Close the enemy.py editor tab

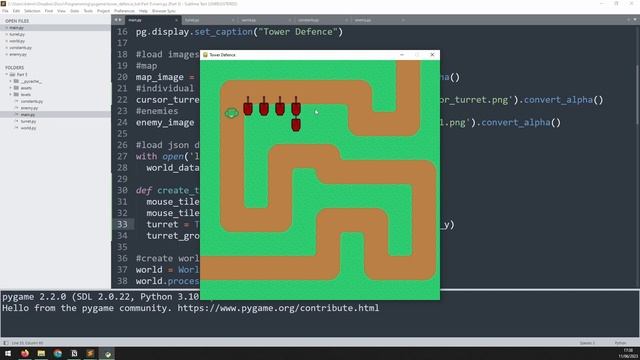tap(403, 20)
